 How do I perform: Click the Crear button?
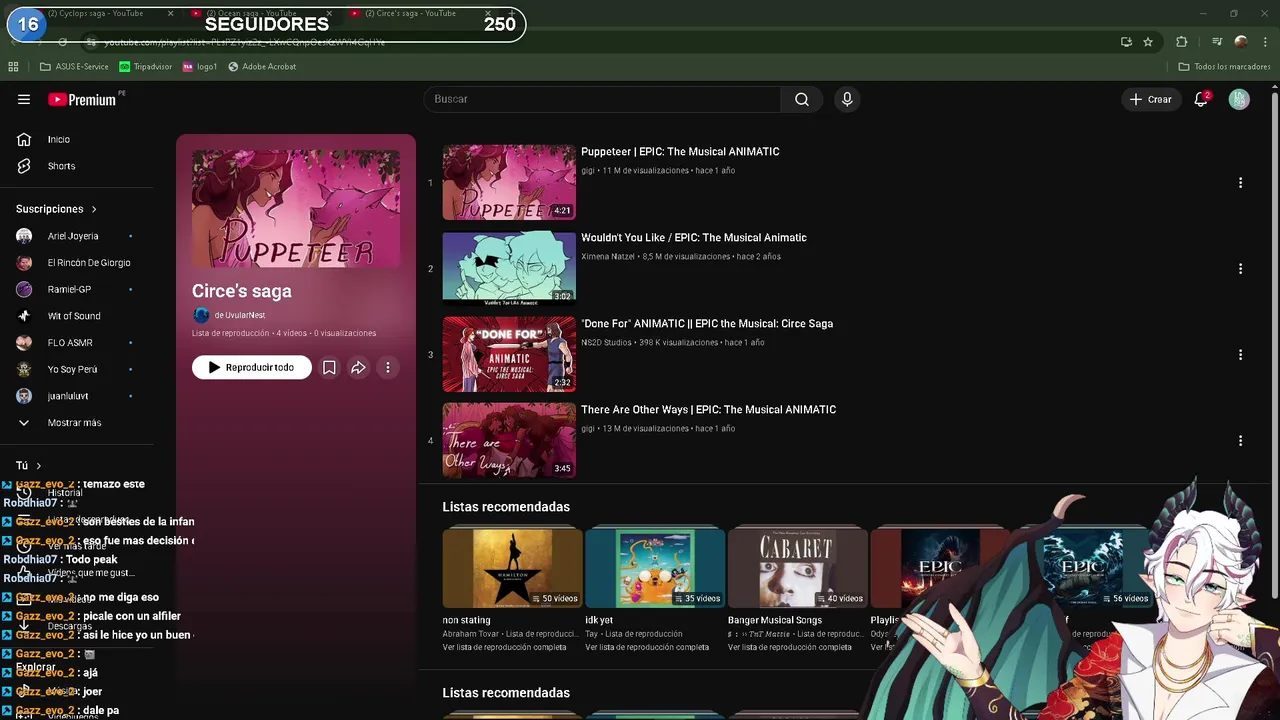tap(1150, 99)
